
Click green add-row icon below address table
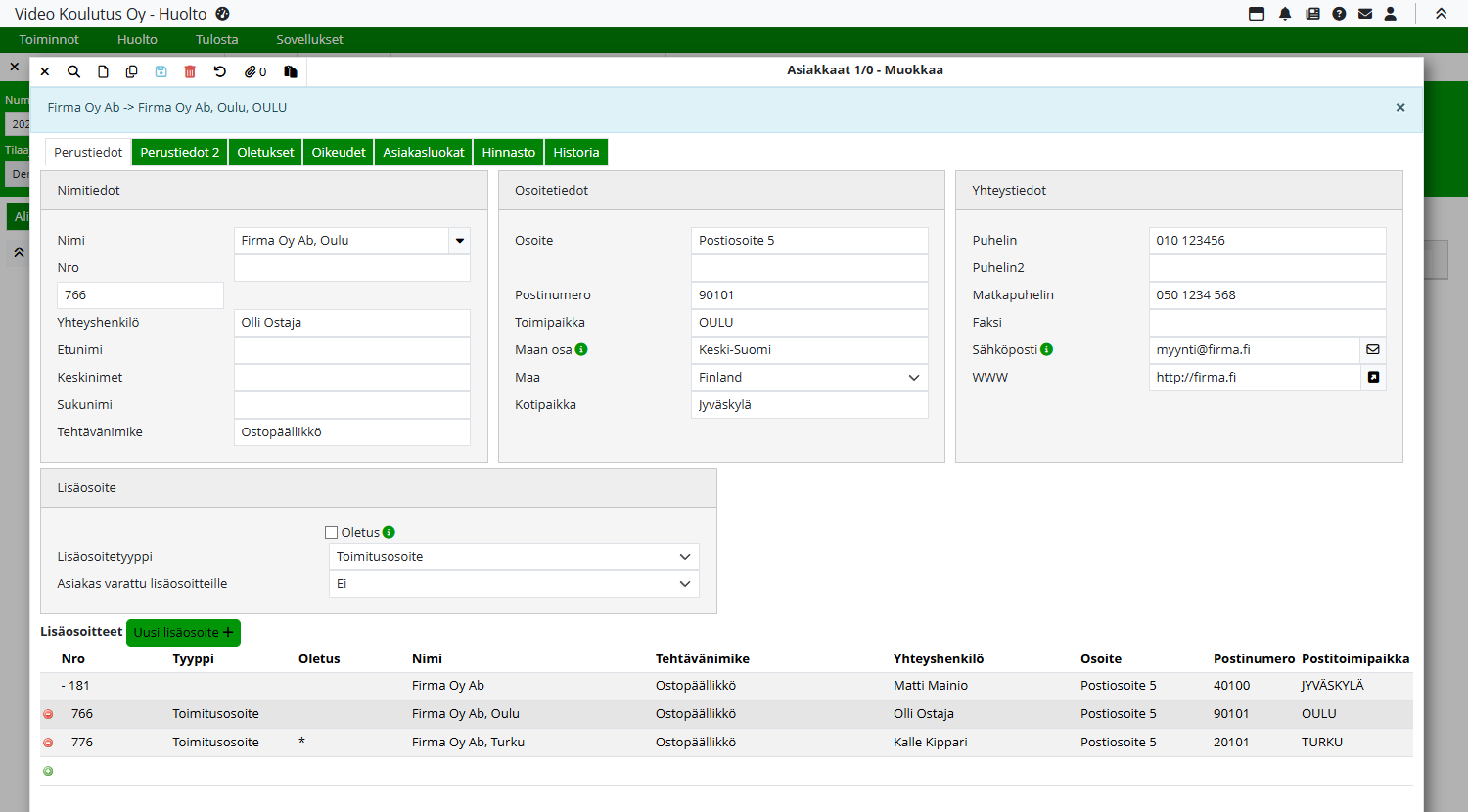pos(48,771)
